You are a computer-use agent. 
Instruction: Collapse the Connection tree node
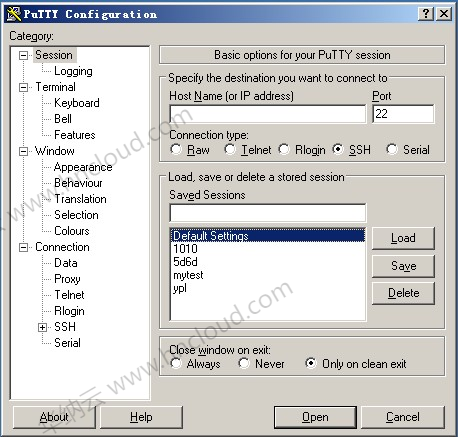coord(23,247)
